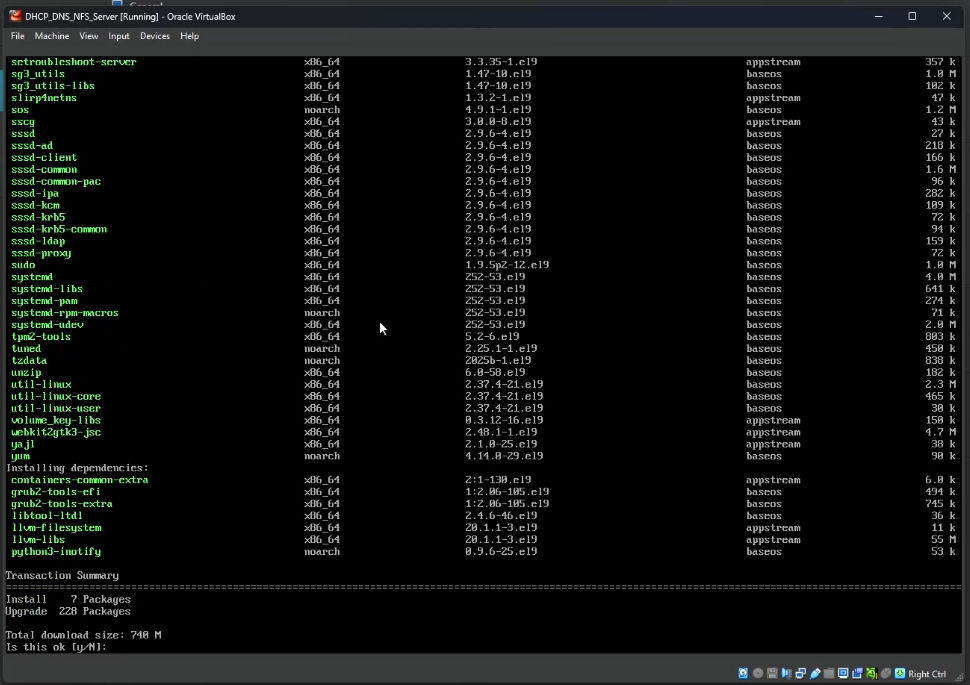
Task: Click the keyboard capture arrow icon
Action: [x=900, y=673]
